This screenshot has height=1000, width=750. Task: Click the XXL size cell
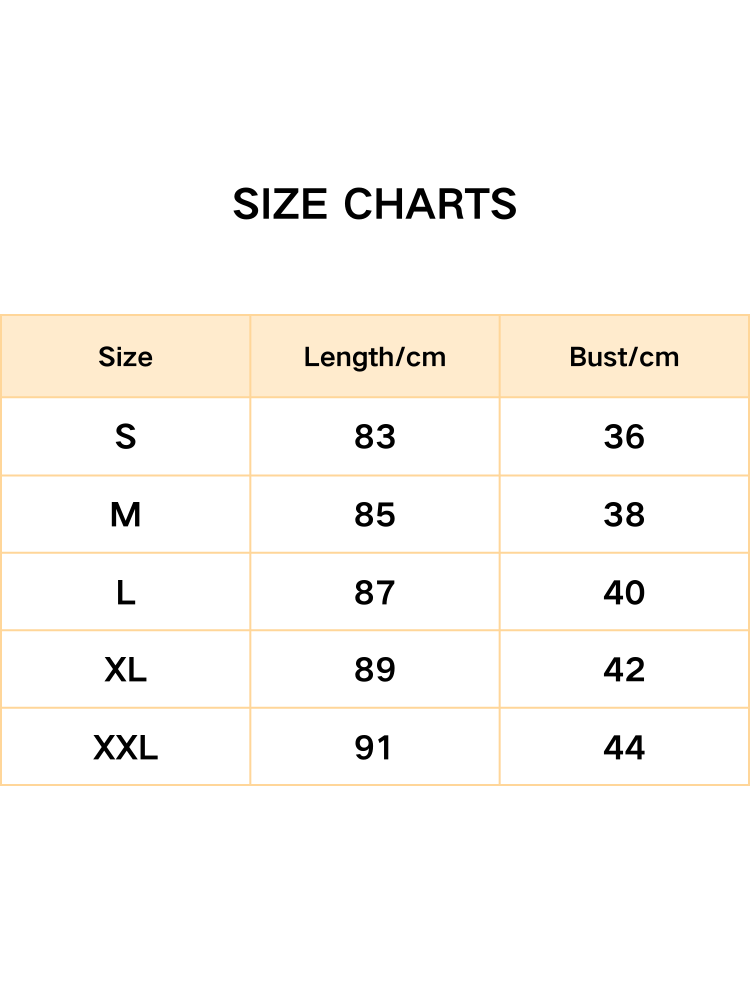coord(125,748)
